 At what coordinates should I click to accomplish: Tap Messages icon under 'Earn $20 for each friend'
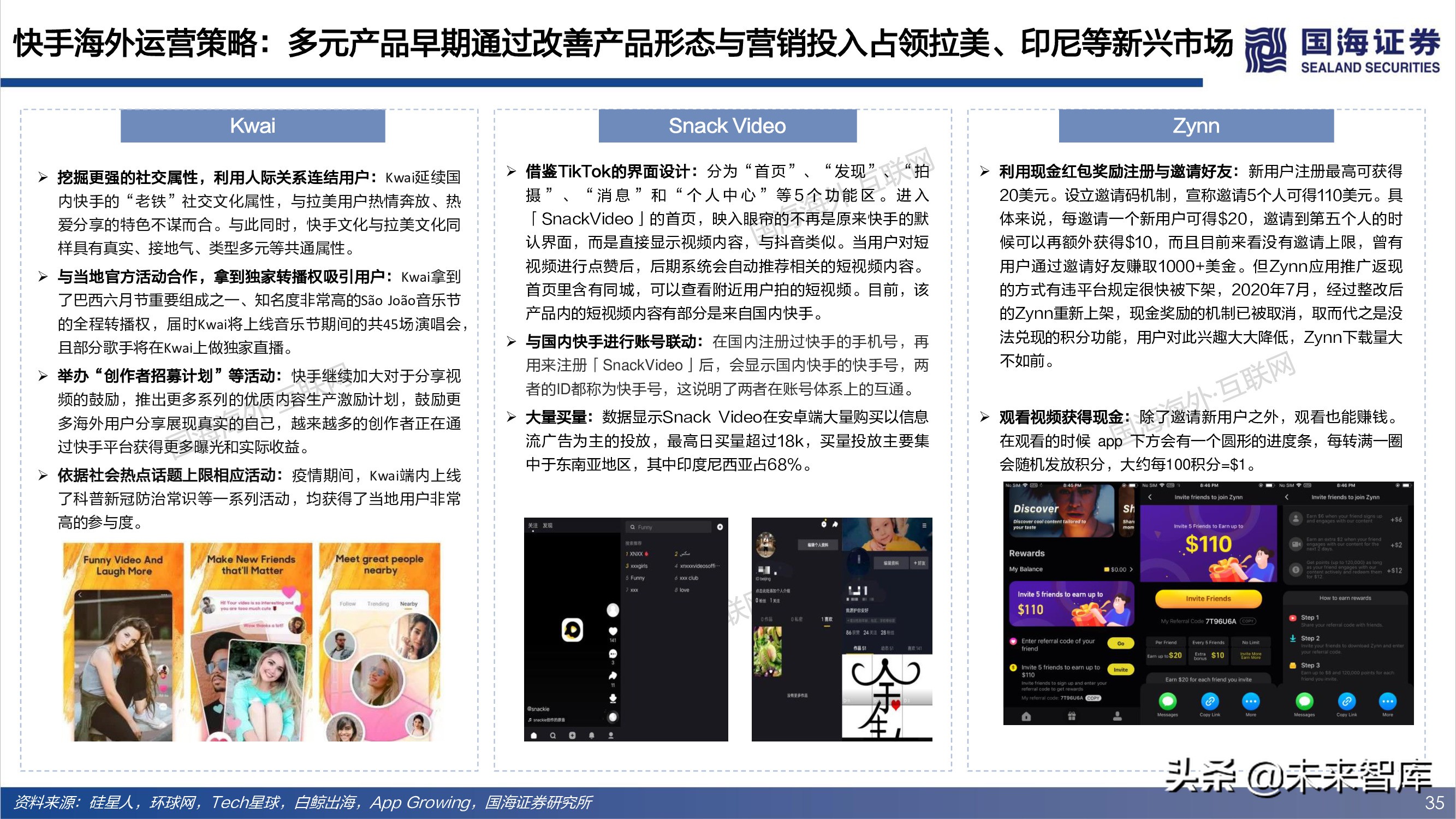pyautogui.click(x=1168, y=702)
